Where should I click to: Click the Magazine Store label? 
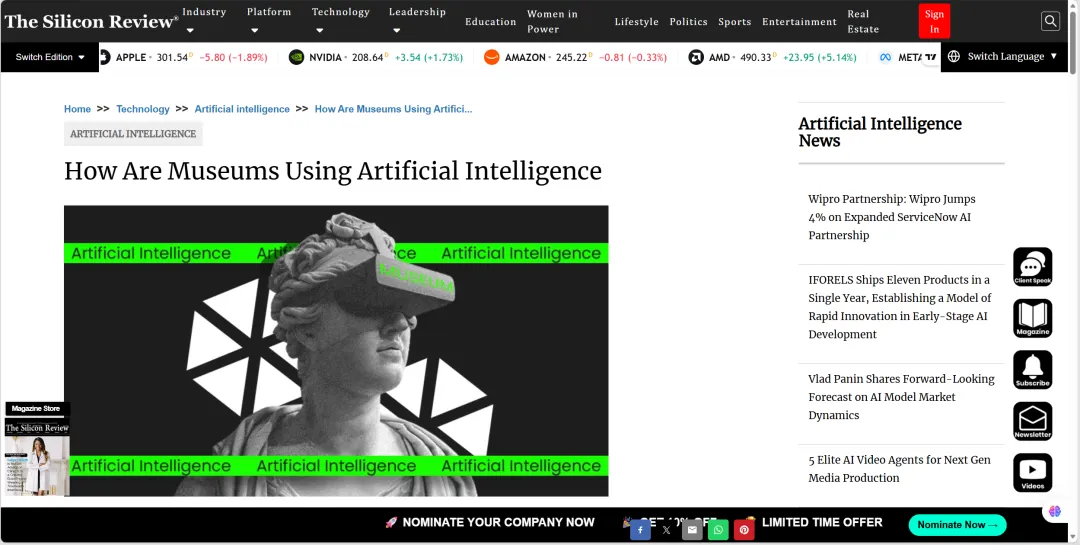(x=36, y=409)
